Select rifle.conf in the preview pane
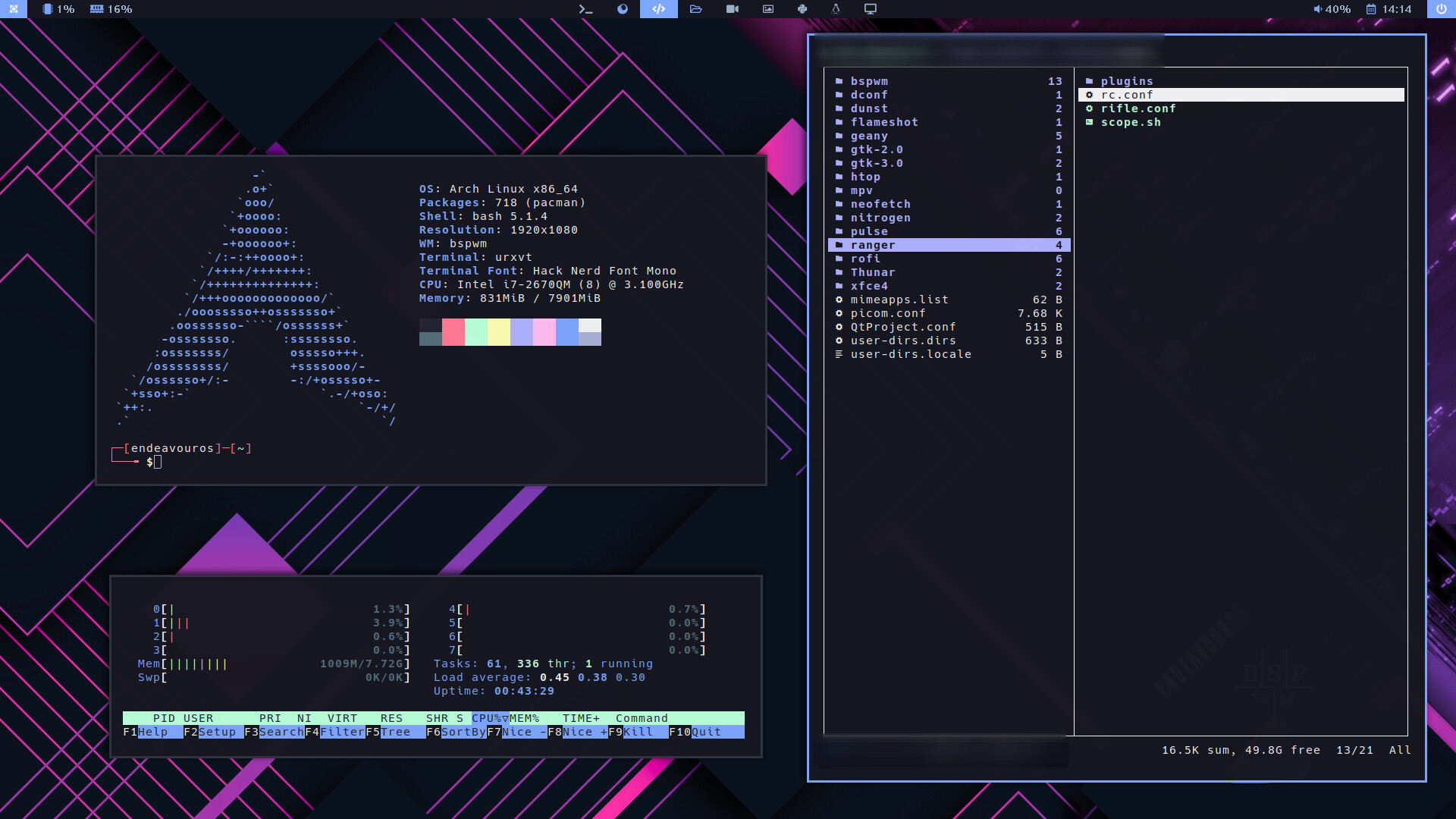Viewport: 1456px width, 819px height. (x=1241, y=108)
